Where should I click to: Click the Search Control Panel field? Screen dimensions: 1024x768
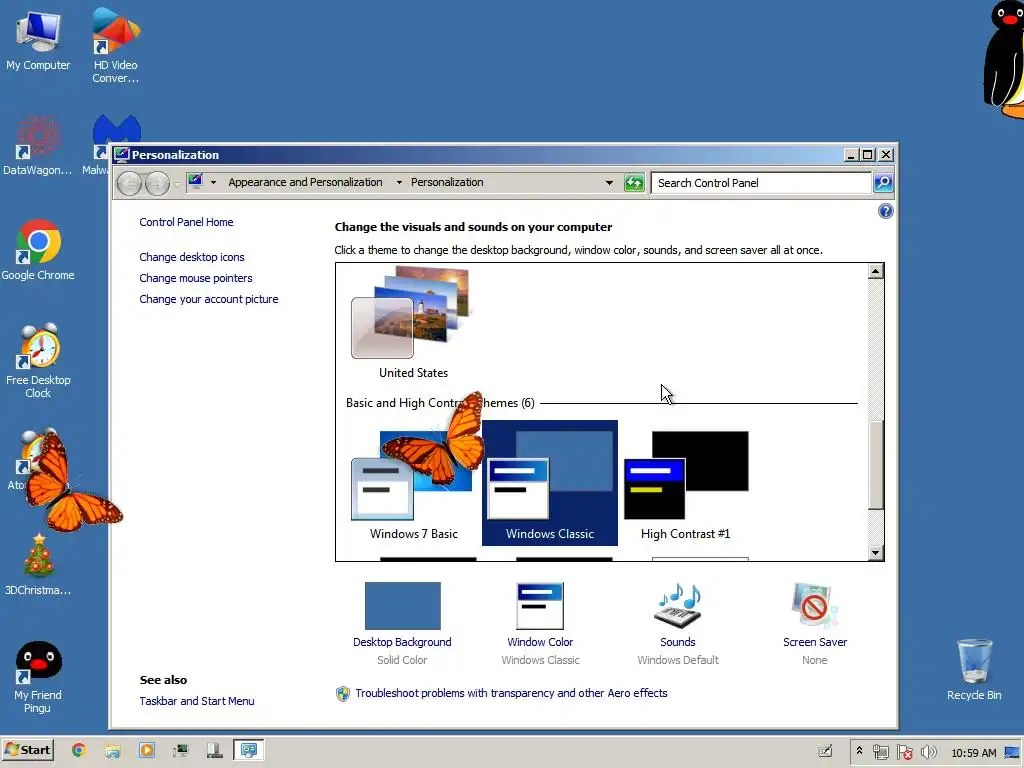[x=761, y=183]
